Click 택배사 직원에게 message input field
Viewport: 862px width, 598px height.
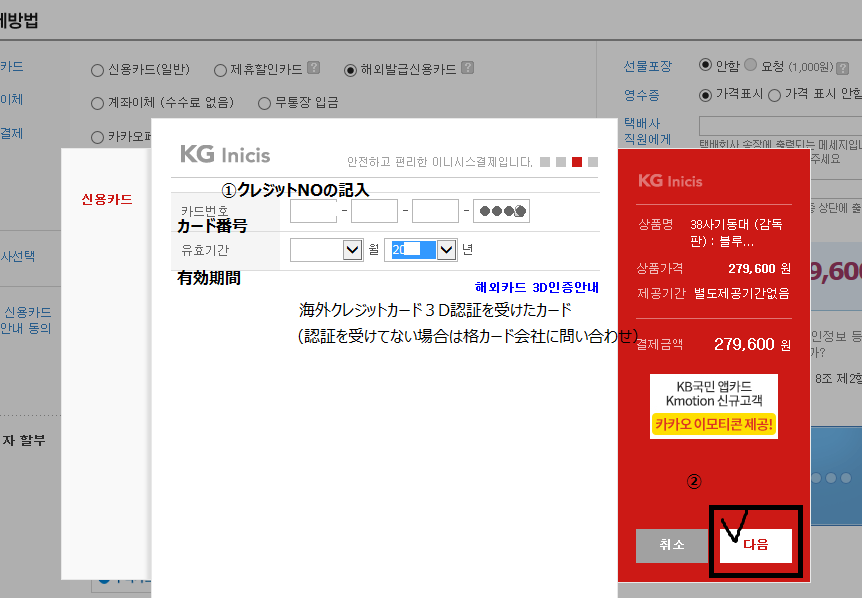(x=781, y=126)
